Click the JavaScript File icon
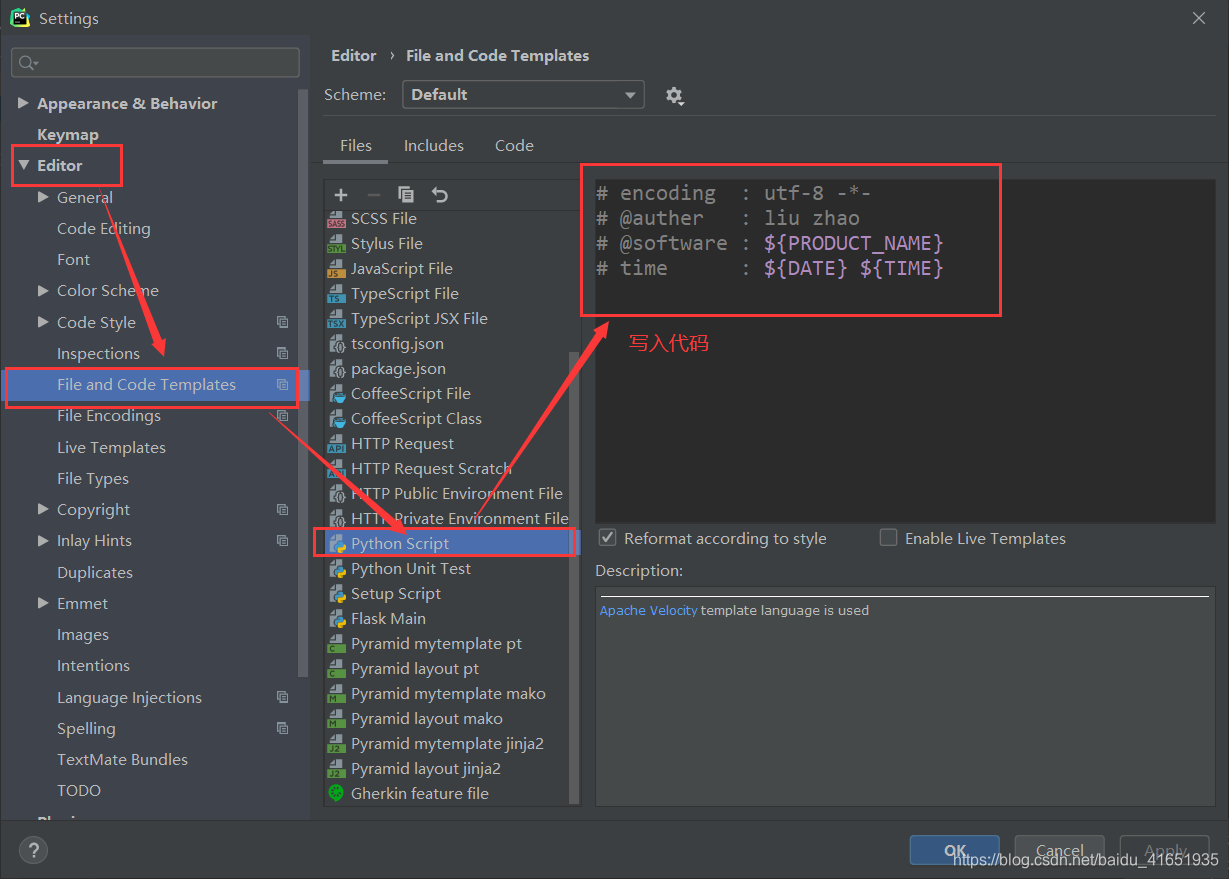Viewport: 1229px width, 879px height. point(337,269)
